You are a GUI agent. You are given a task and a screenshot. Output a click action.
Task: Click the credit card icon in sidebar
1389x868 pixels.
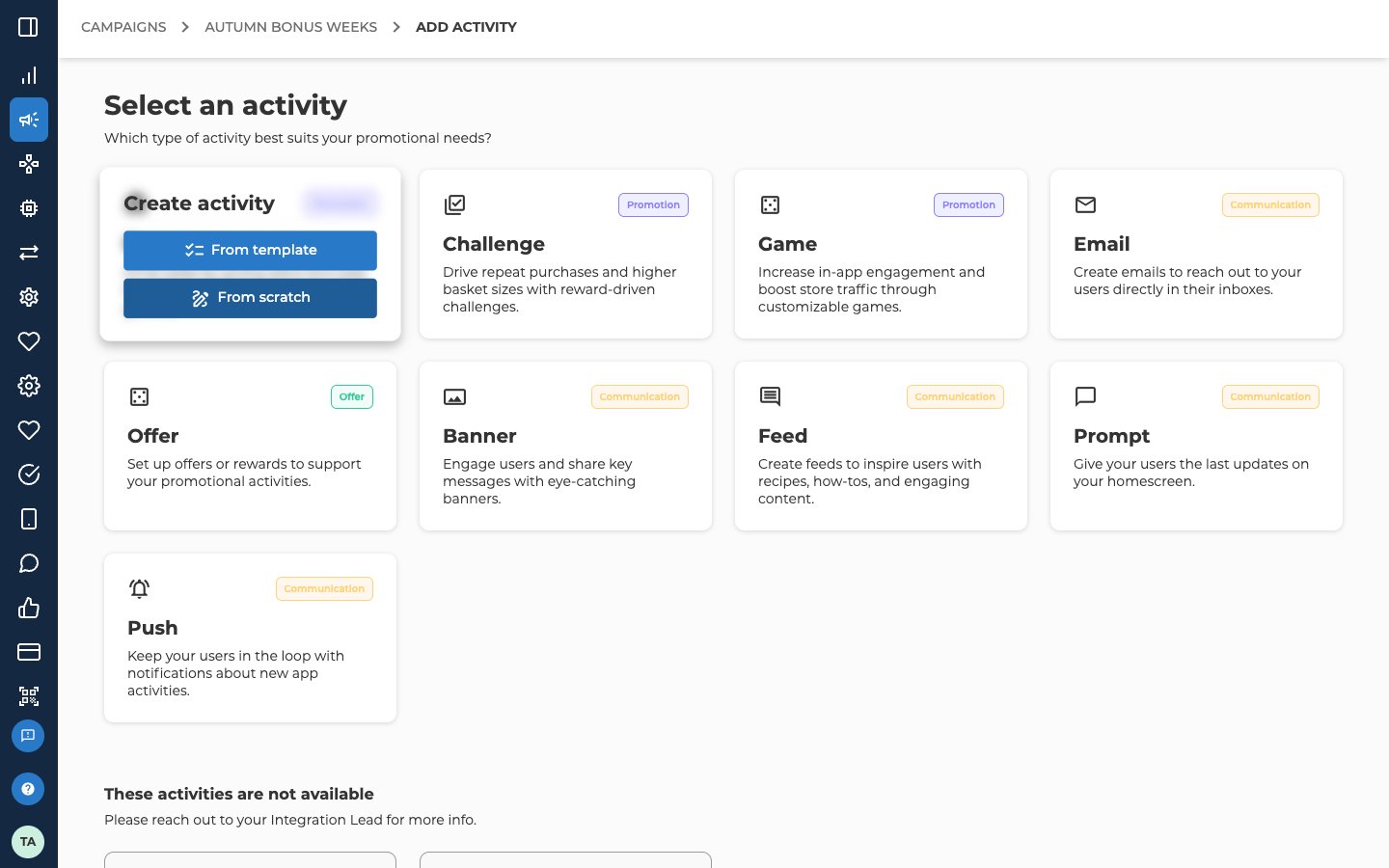pyautogui.click(x=29, y=652)
